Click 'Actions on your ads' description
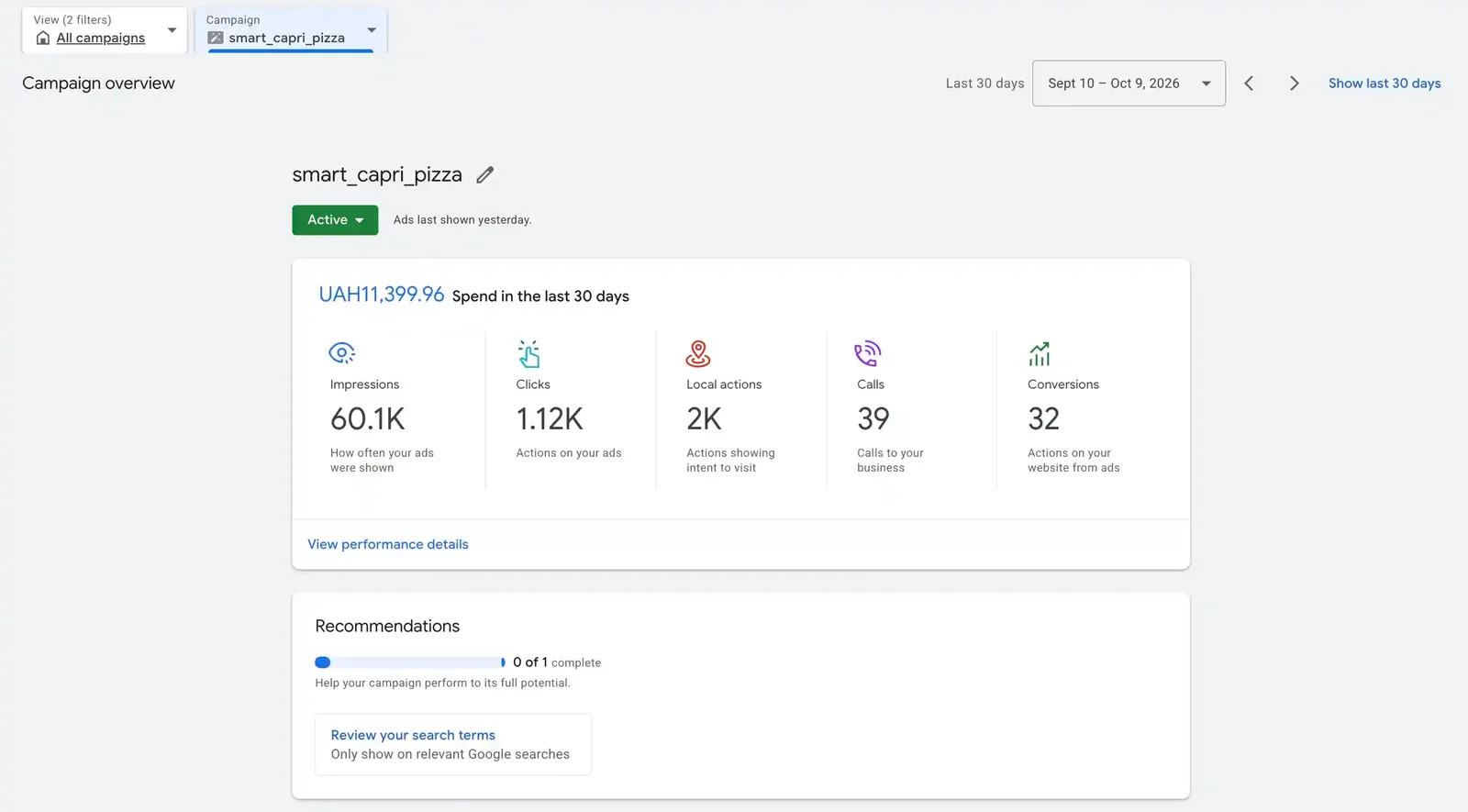 tap(569, 453)
